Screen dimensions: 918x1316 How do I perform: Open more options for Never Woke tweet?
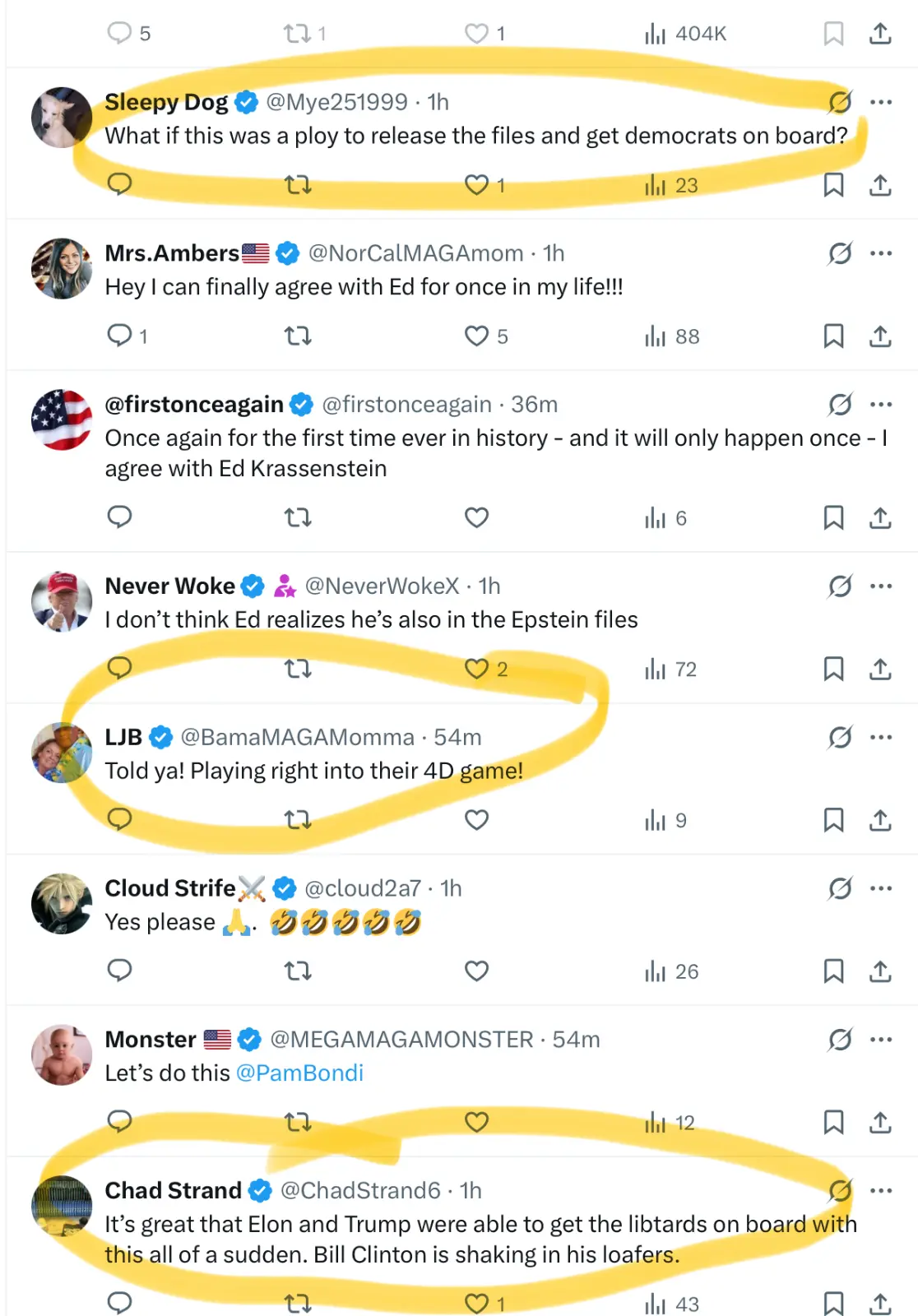click(x=881, y=586)
